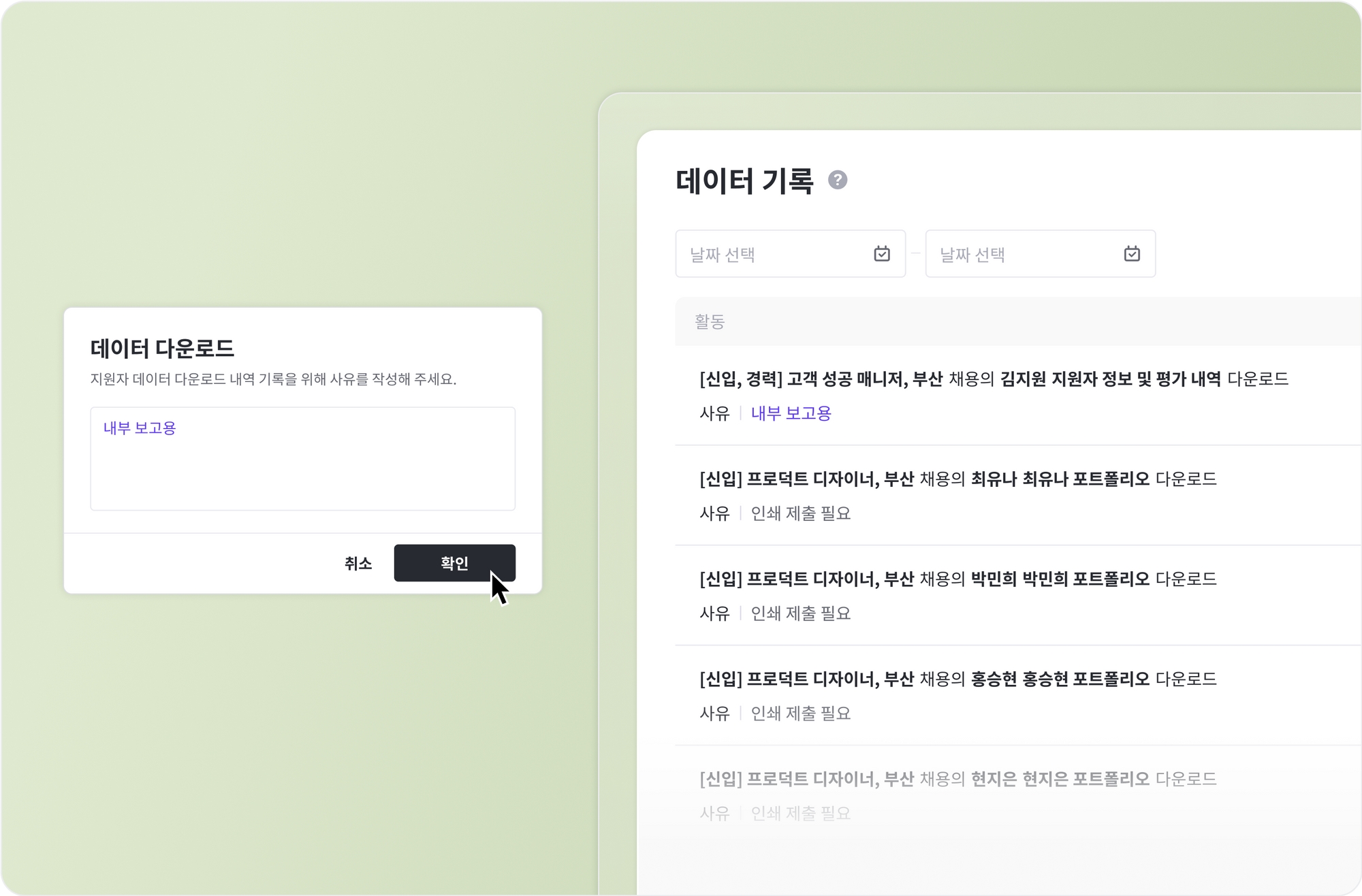Click the 데이터 기록 page title

(x=744, y=181)
